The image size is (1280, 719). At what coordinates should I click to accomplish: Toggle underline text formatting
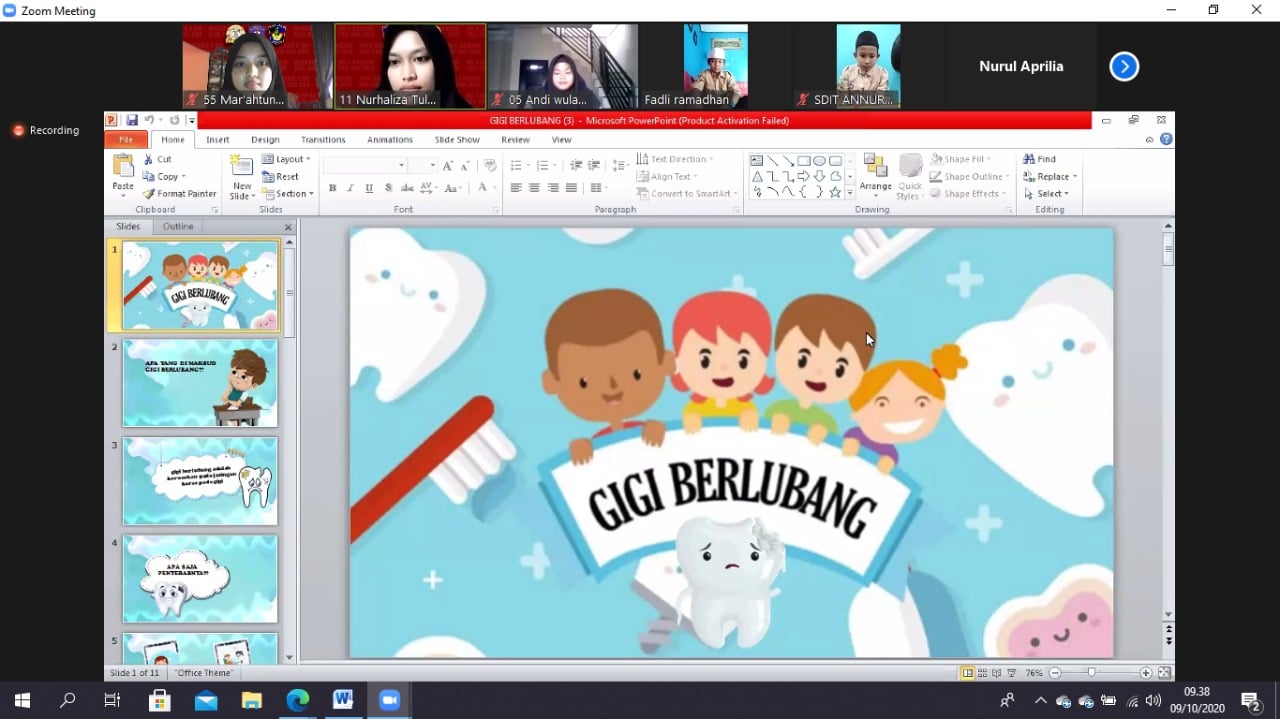(x=369, y=188)
